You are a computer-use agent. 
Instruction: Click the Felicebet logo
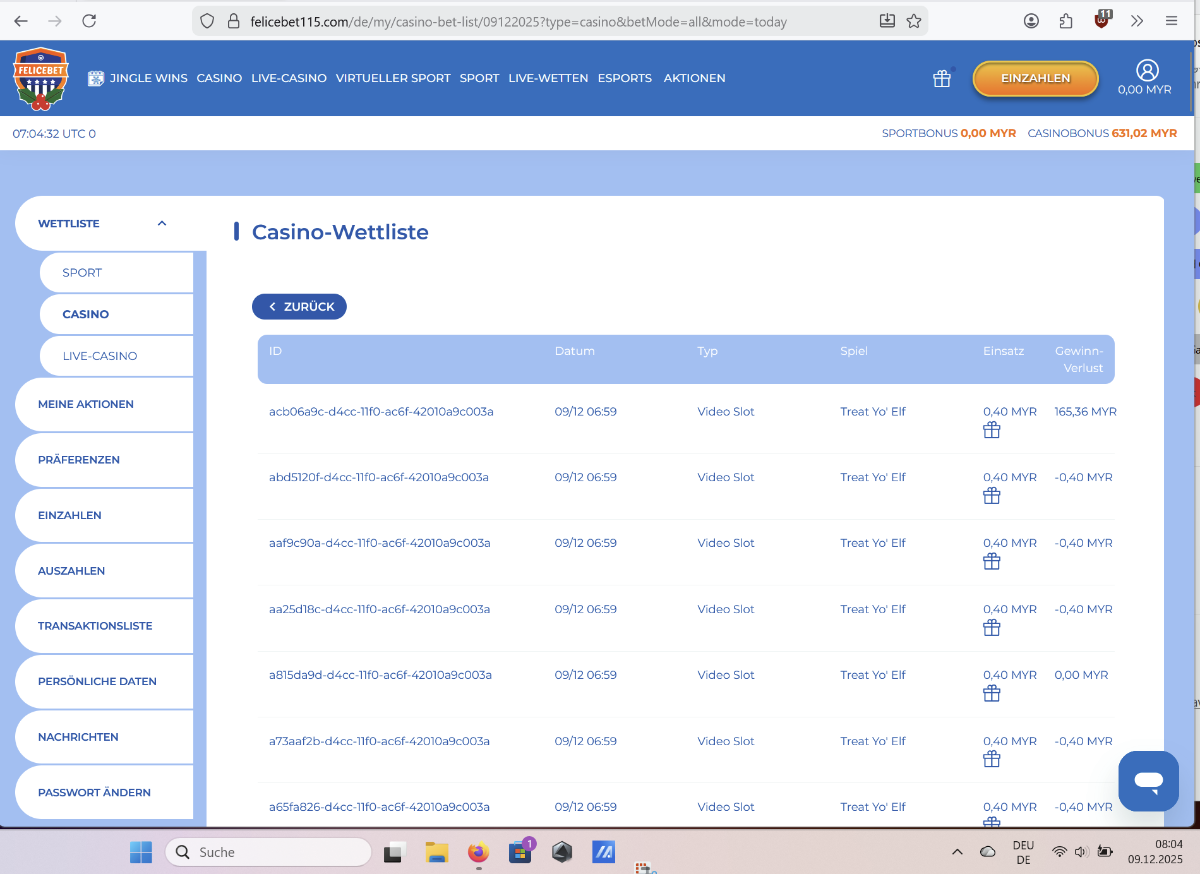coord(40,78)
